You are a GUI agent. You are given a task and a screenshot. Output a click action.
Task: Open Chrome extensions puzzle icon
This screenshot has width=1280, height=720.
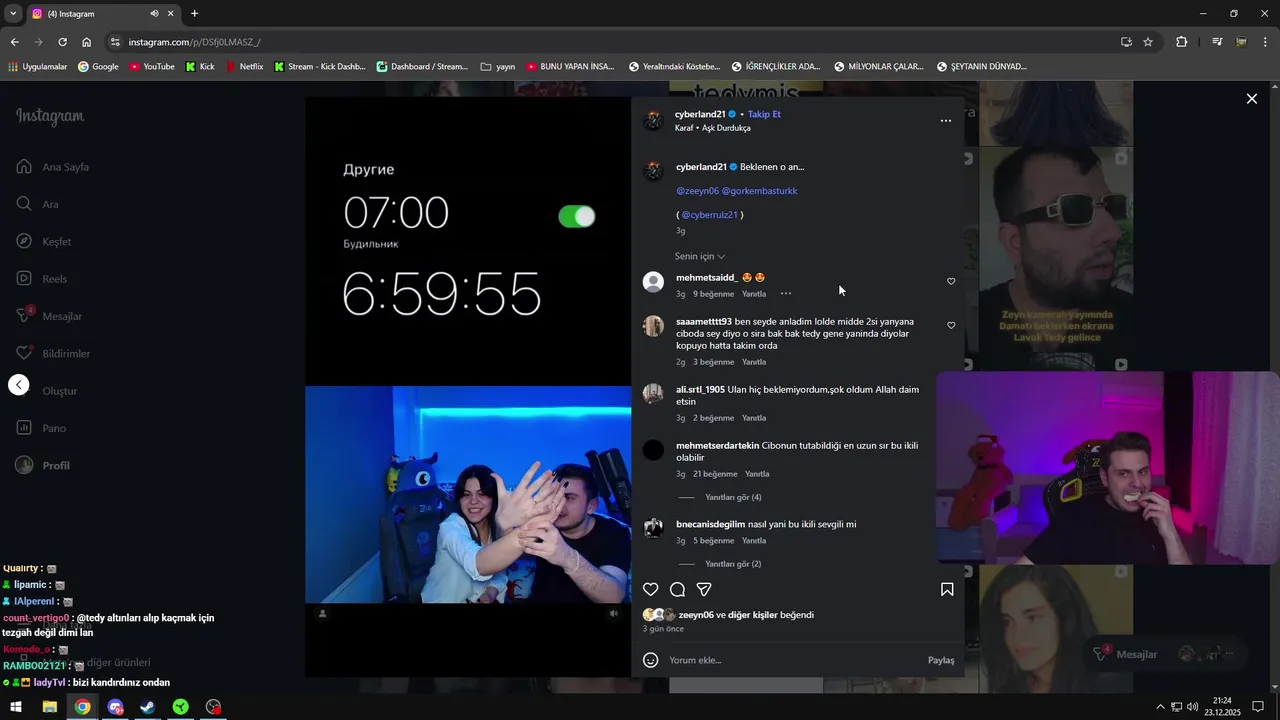1182,42
